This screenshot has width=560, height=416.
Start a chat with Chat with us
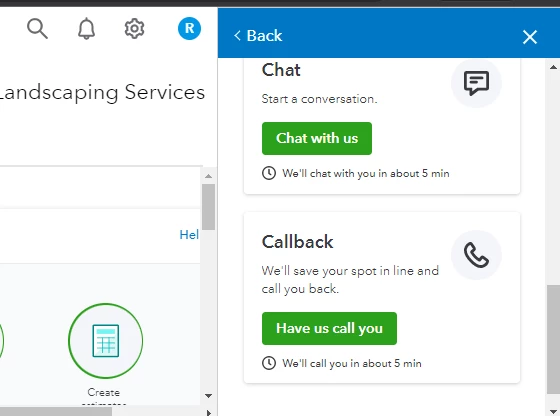[317, 138]
